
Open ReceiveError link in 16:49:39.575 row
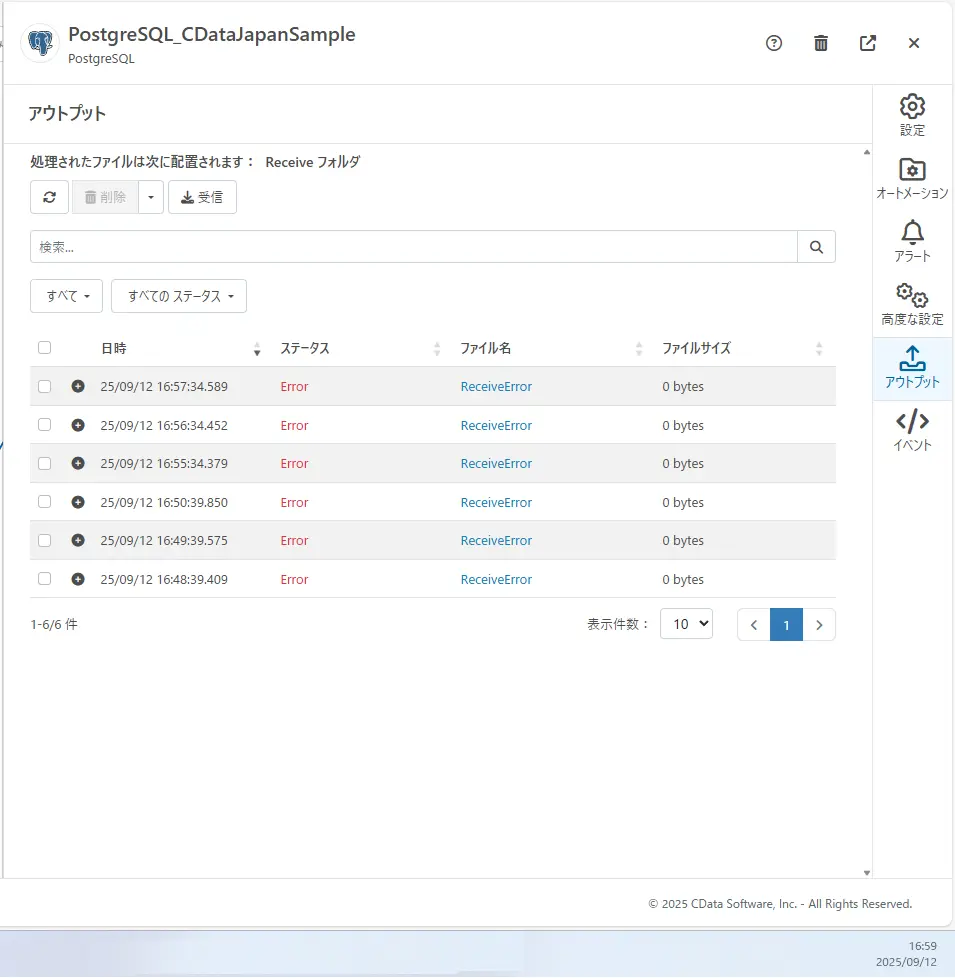click(496, 541)
